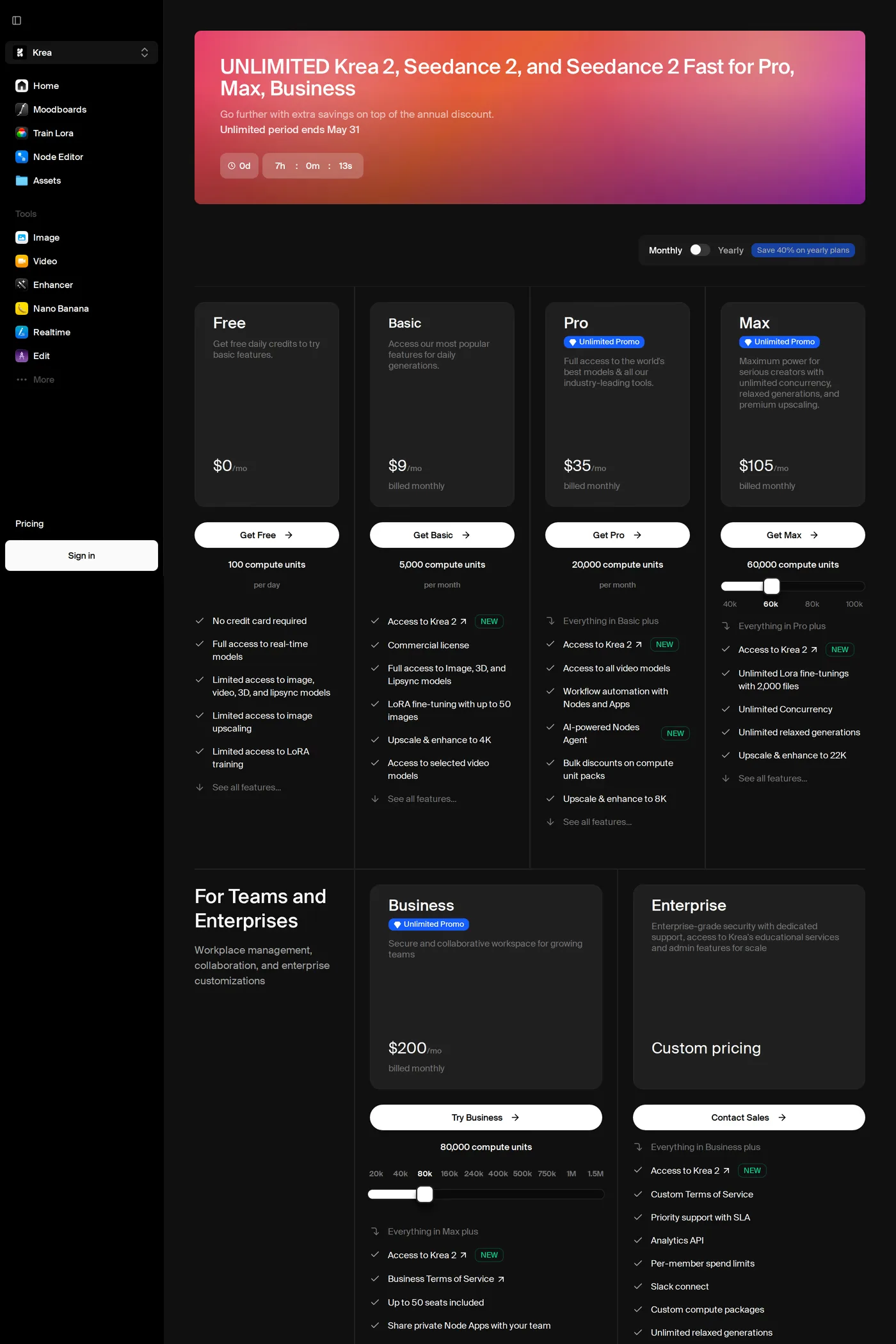This screenshot has height=1344, width=896.
Task: Select 40k on the Max plan slider scale
Action: pyautogui.click(x=730, y=604)
